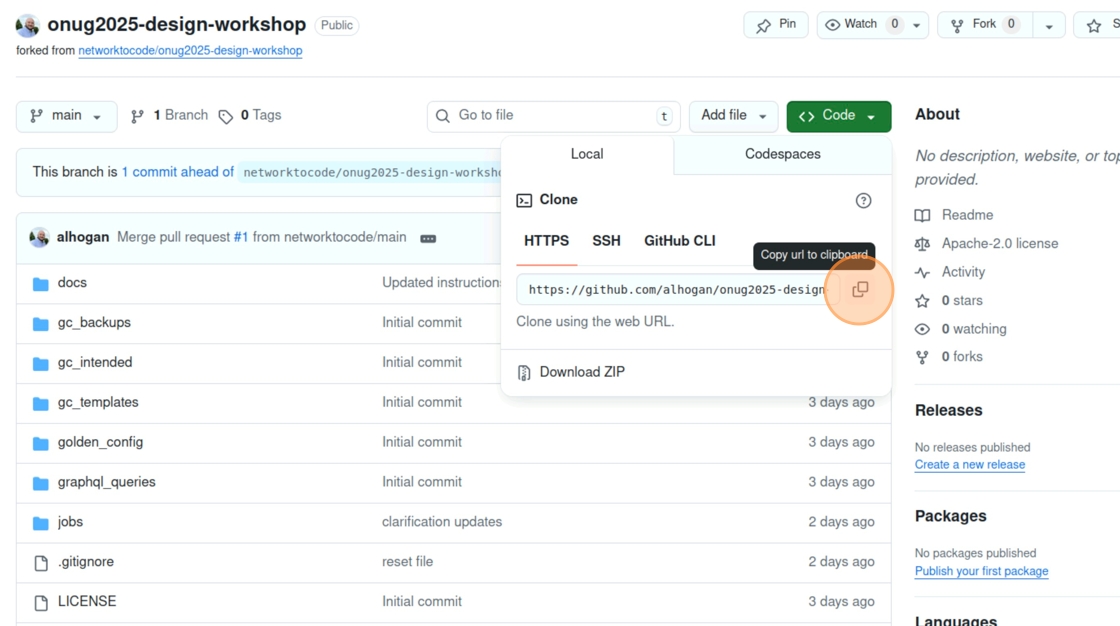
Task: Select the SSH clone tab
Action: pyautogui.click(x=606, y=242)
